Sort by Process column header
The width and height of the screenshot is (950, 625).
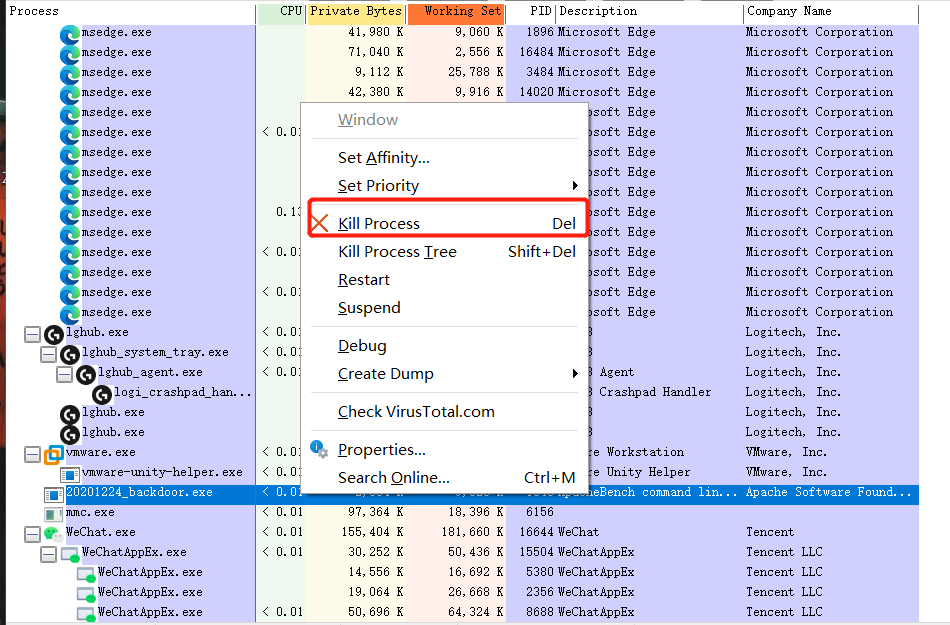coord(131,12)
